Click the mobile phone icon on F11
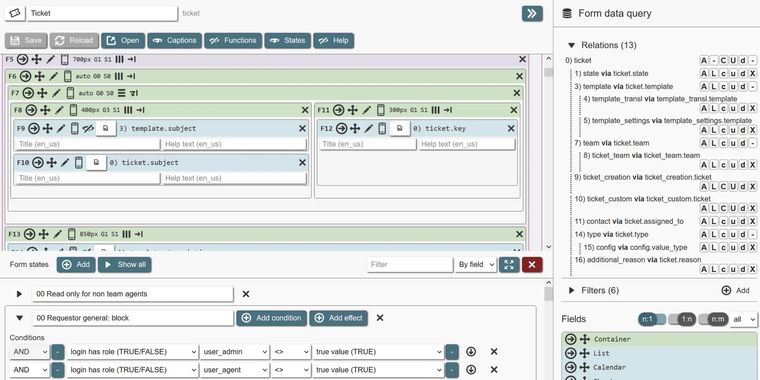 pos(380,110)
